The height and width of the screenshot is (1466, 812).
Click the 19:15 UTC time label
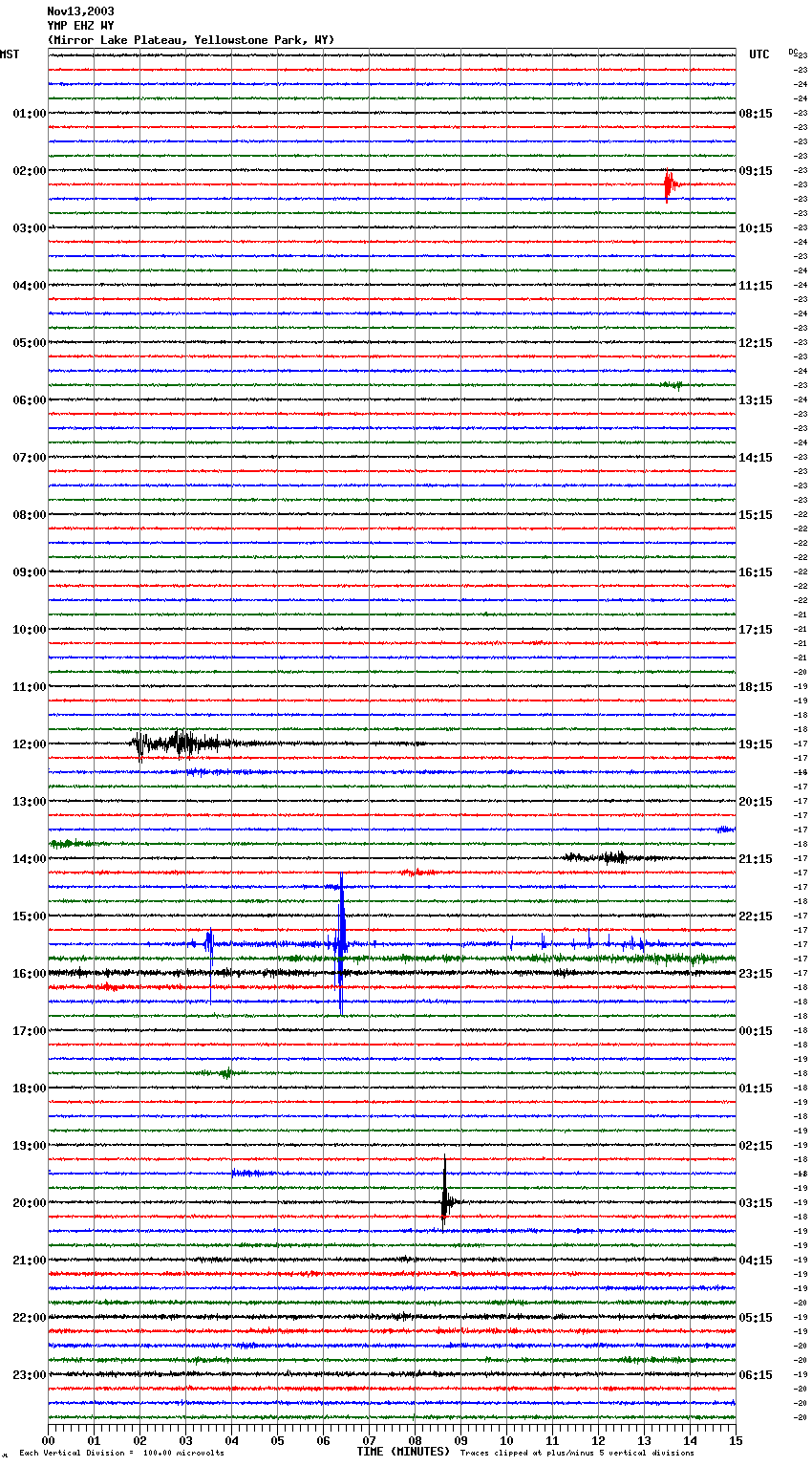coord(756,744)
